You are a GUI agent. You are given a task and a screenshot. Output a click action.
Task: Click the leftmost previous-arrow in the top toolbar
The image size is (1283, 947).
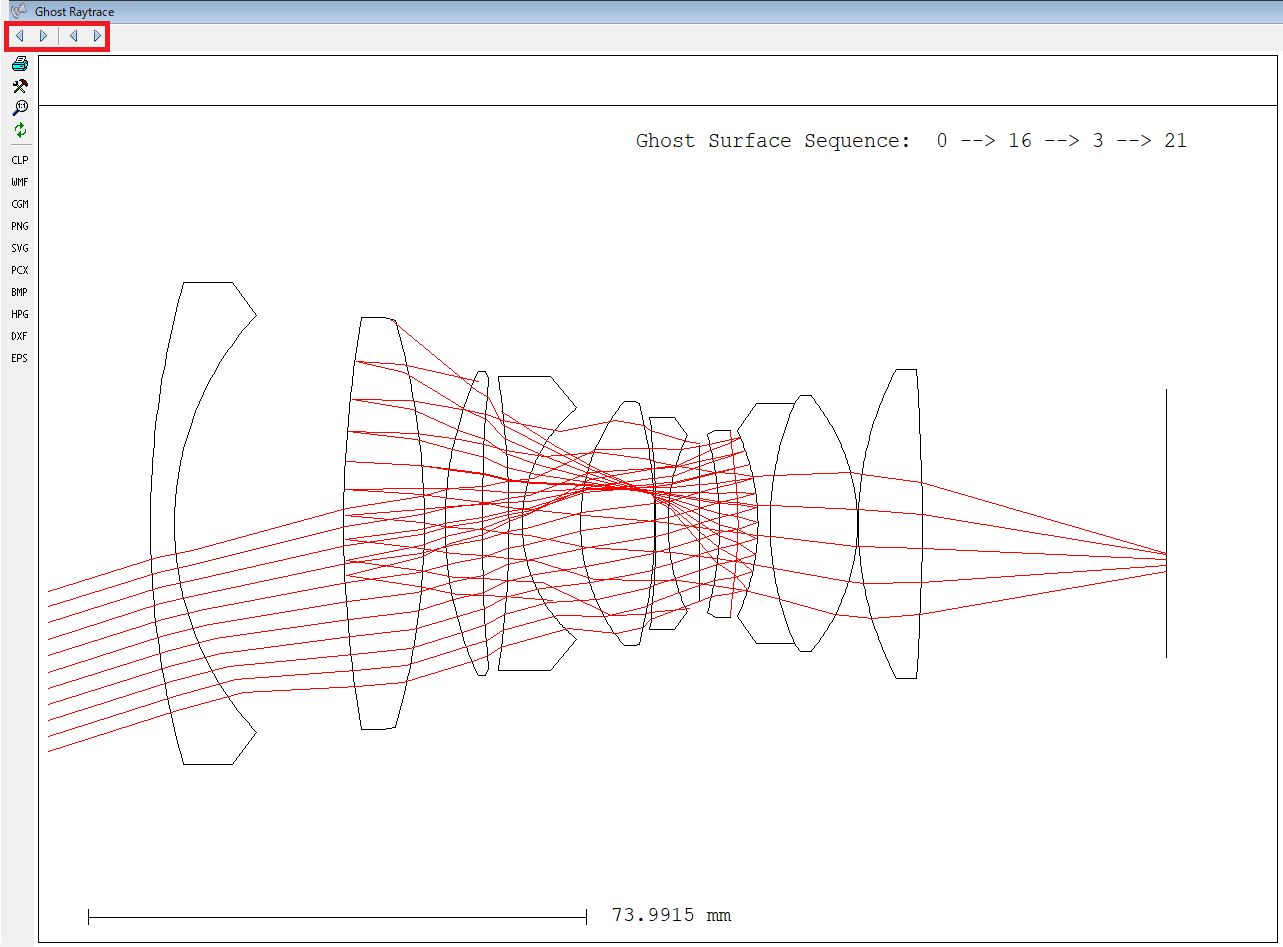[19, 36]
